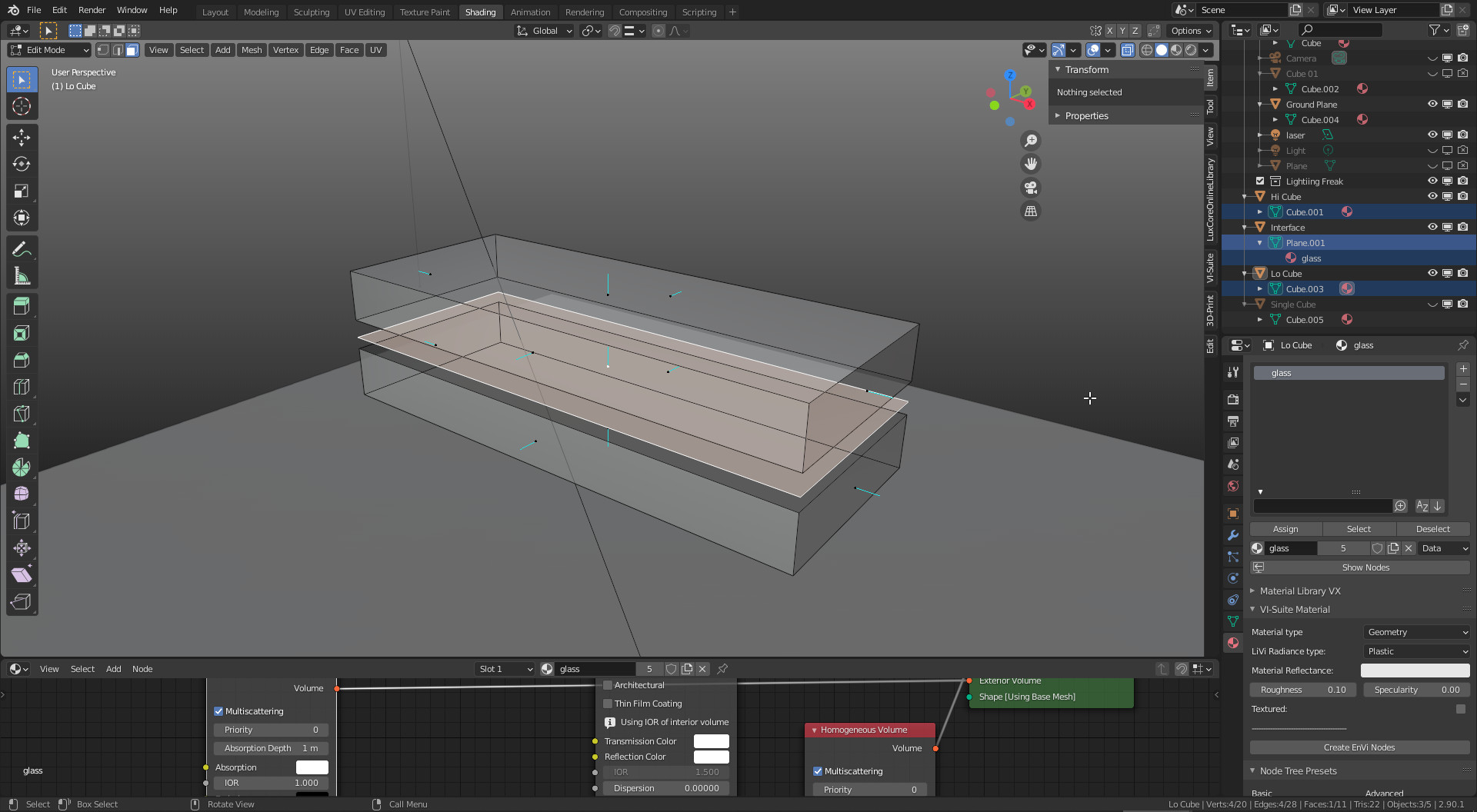This screenshot has height=812, width=1477.
Task: Toggle X-ray display in viewport header
Action: click(x=1127, y=50)
